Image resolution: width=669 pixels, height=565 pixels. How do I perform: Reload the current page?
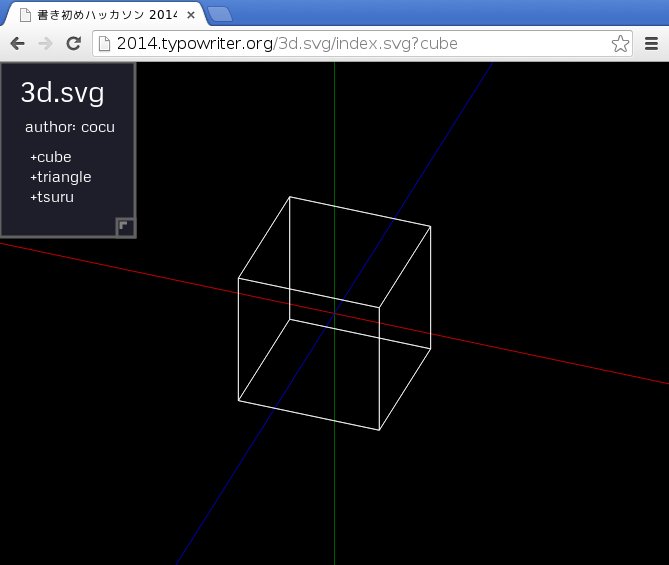74,43
